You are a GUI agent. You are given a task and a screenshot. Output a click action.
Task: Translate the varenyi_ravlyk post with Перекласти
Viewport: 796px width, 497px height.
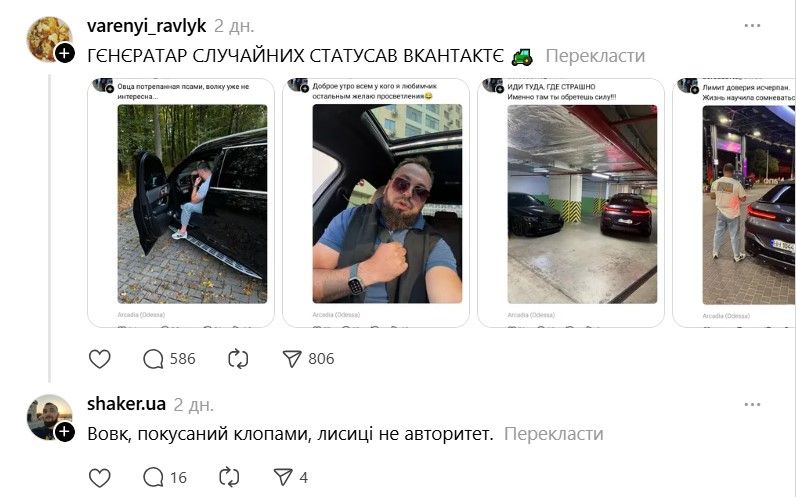click(595, 56)
